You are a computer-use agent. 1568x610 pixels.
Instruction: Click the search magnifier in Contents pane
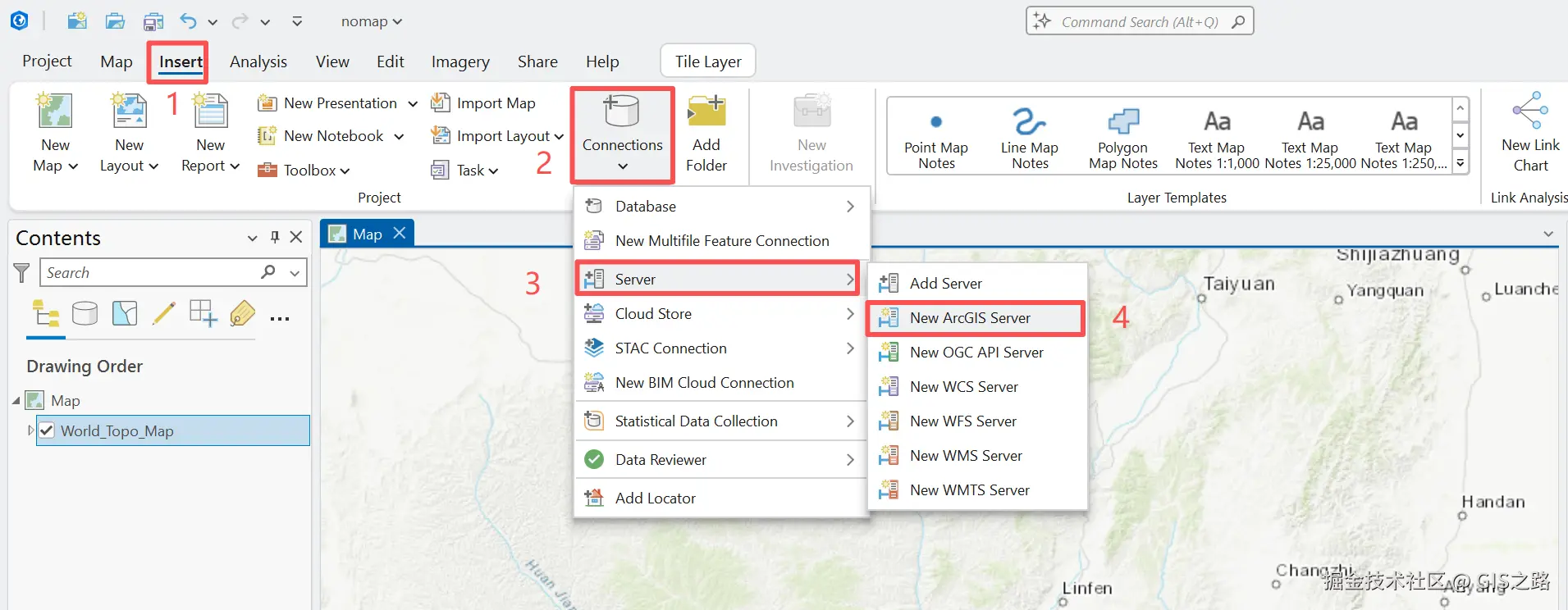[x=268, y=271]
